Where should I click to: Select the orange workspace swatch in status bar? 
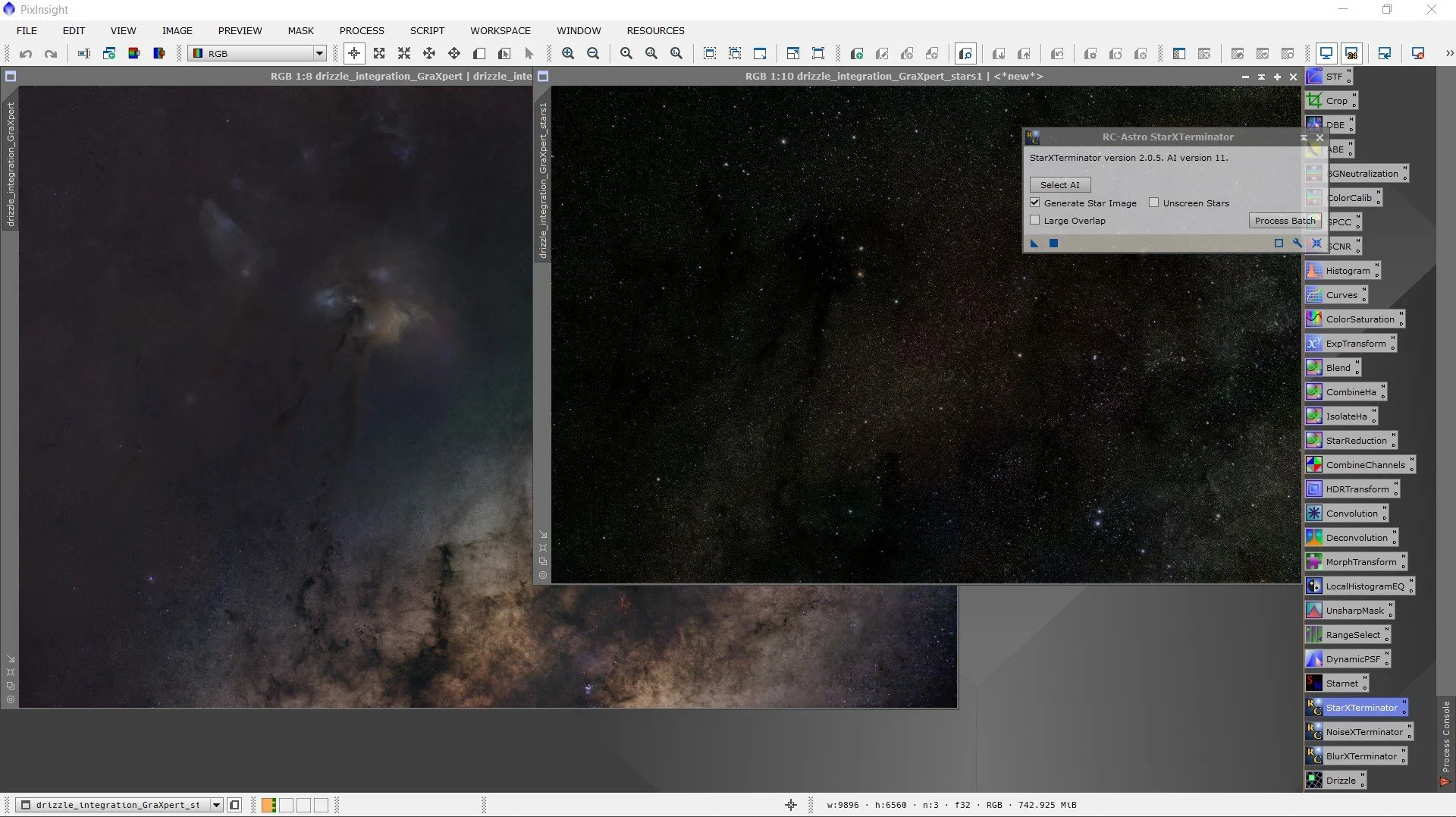coord(268,805)
